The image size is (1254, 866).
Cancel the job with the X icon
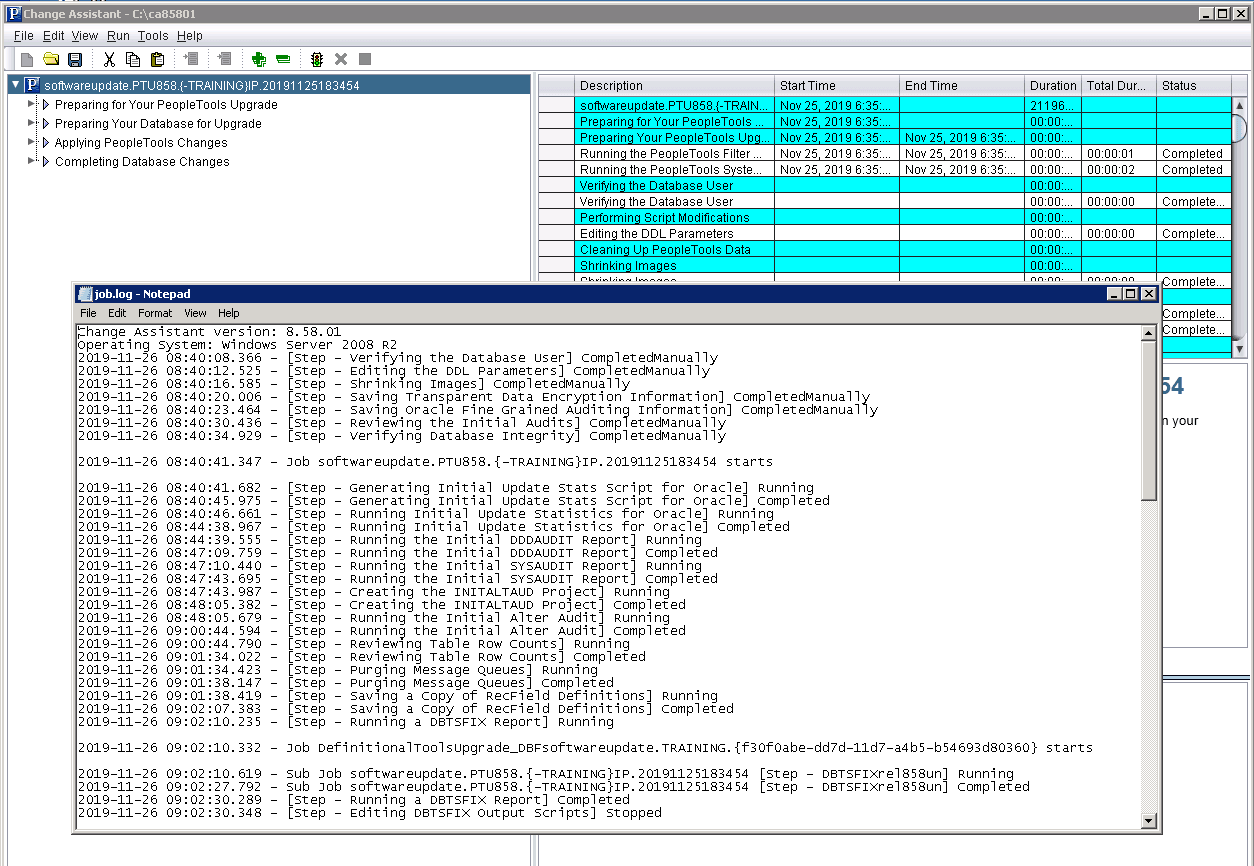pos(339,58)
